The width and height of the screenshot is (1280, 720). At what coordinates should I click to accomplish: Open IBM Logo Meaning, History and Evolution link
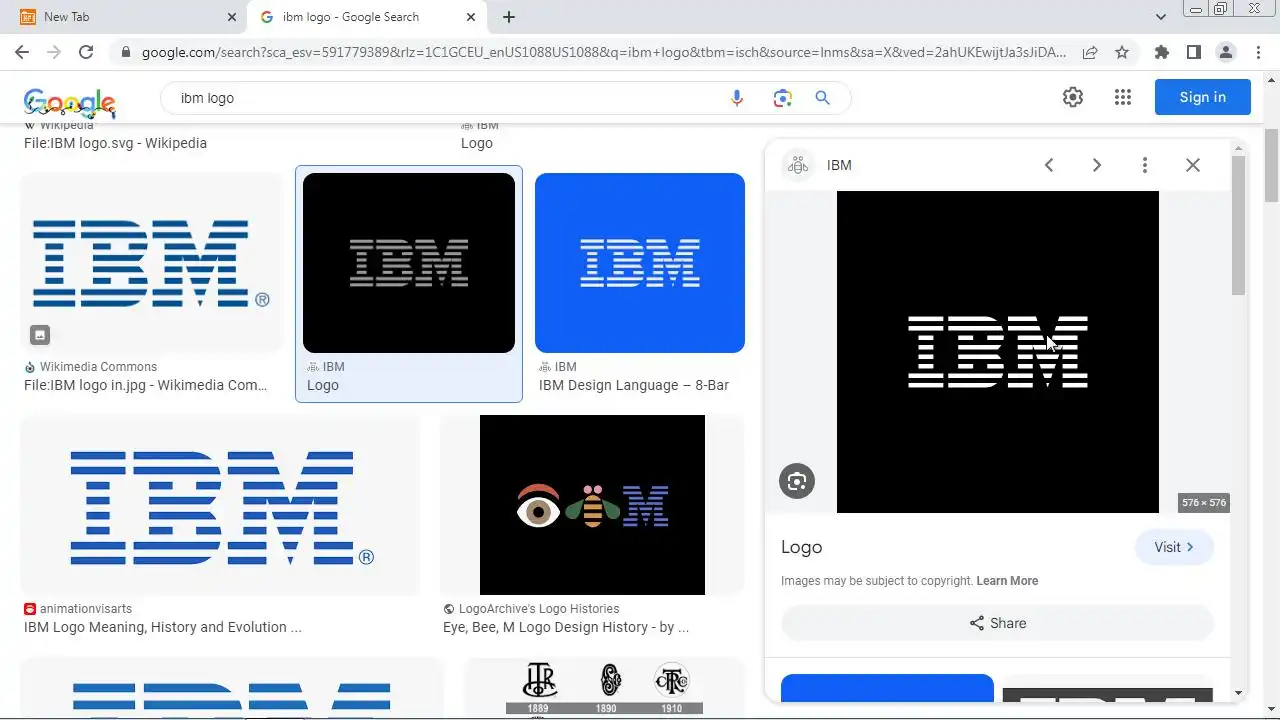click(x=163, y=627)
